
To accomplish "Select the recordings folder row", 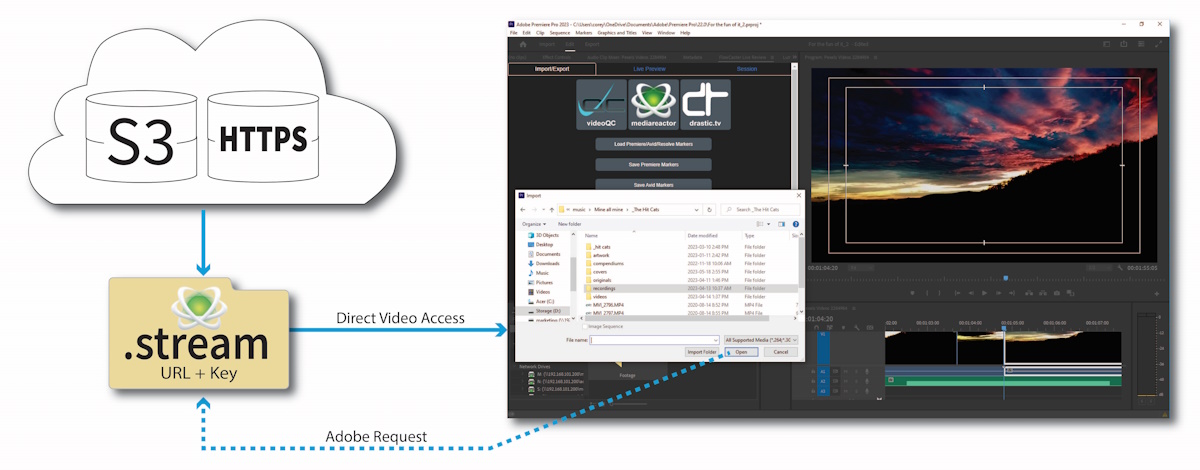I will click(689, 288).
